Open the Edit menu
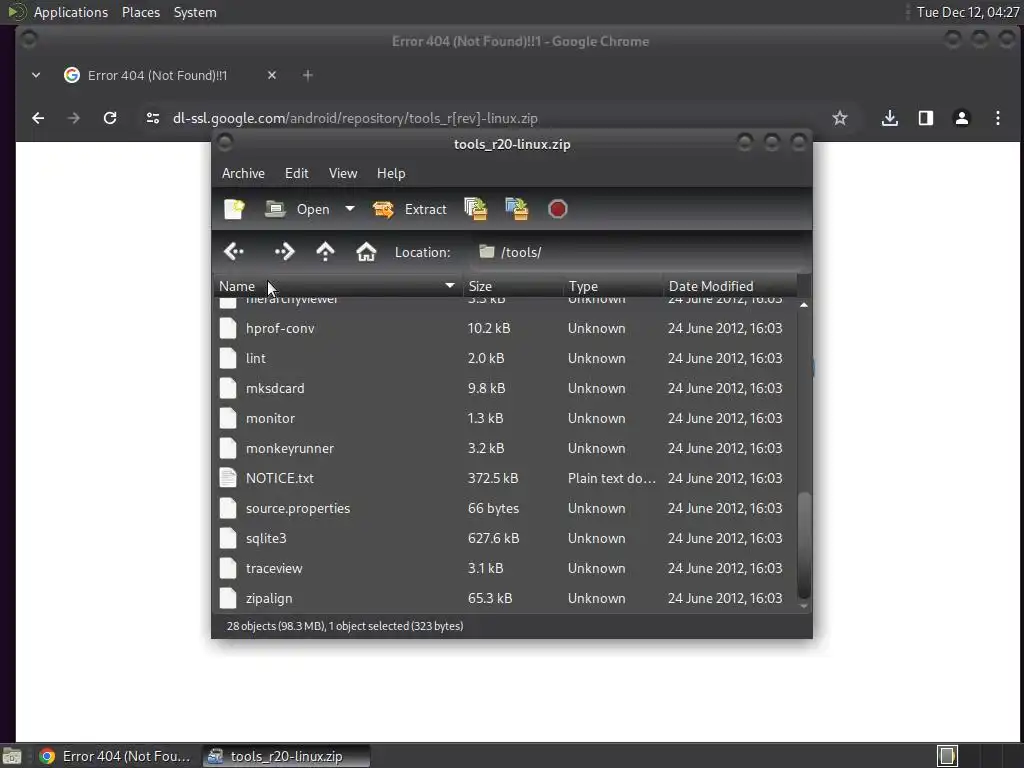1024x768 pixels. pos(296,173)
